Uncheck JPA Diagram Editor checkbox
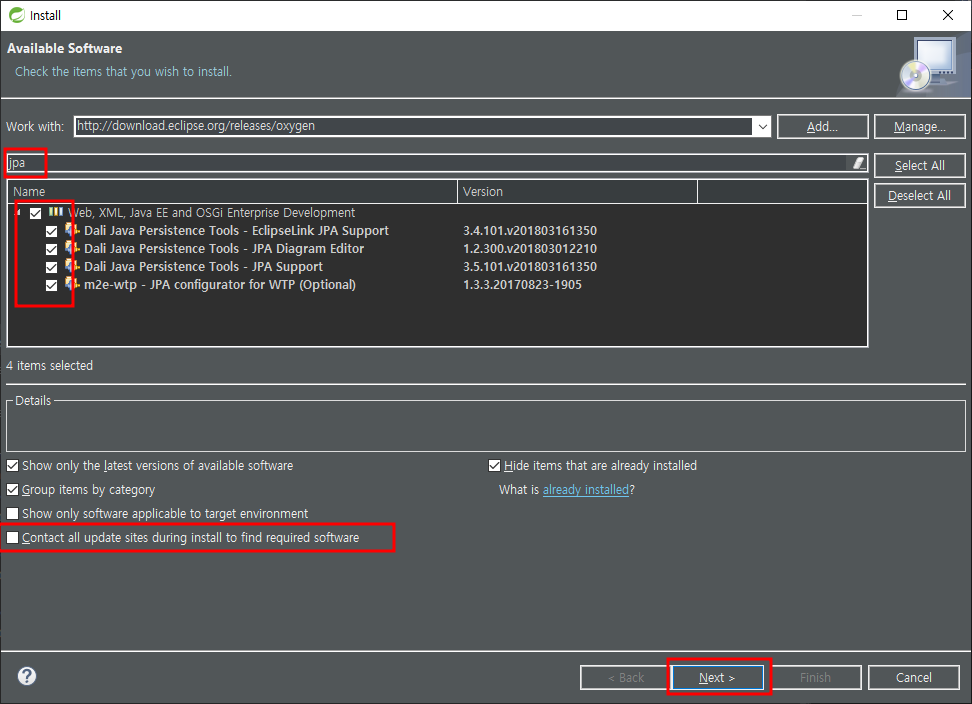 (51, 249)
